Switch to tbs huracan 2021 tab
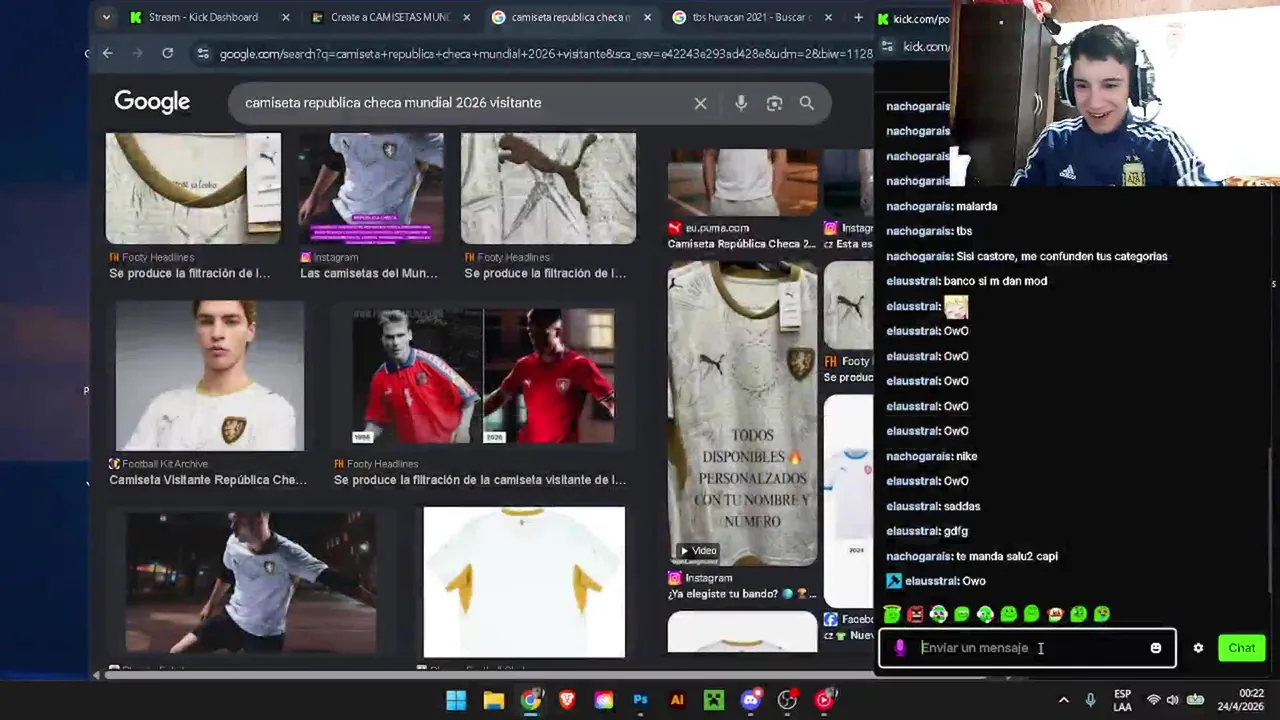Screen dimensions: 1280x720 (750, 17)
